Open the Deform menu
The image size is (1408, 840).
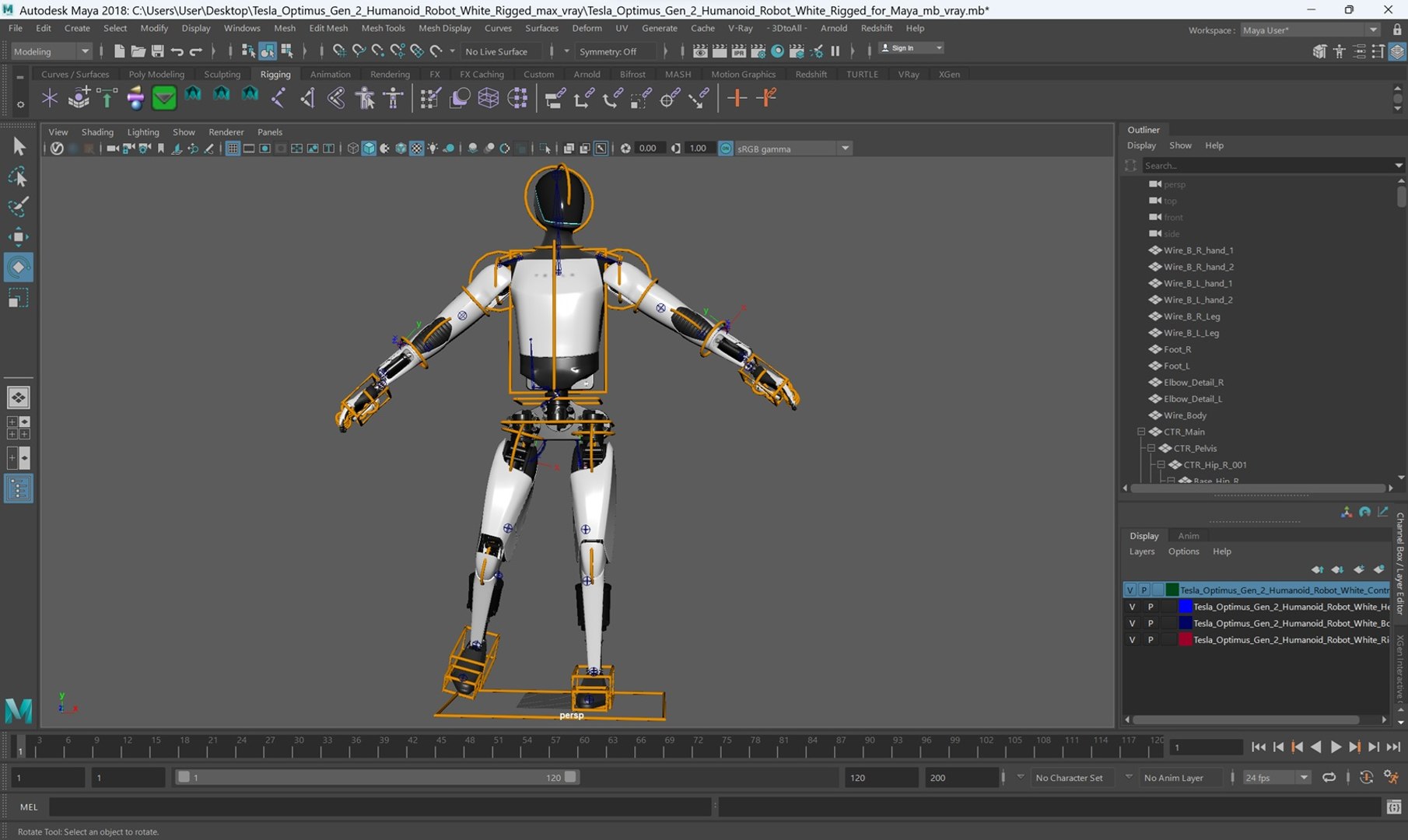[x=587, y=28]
